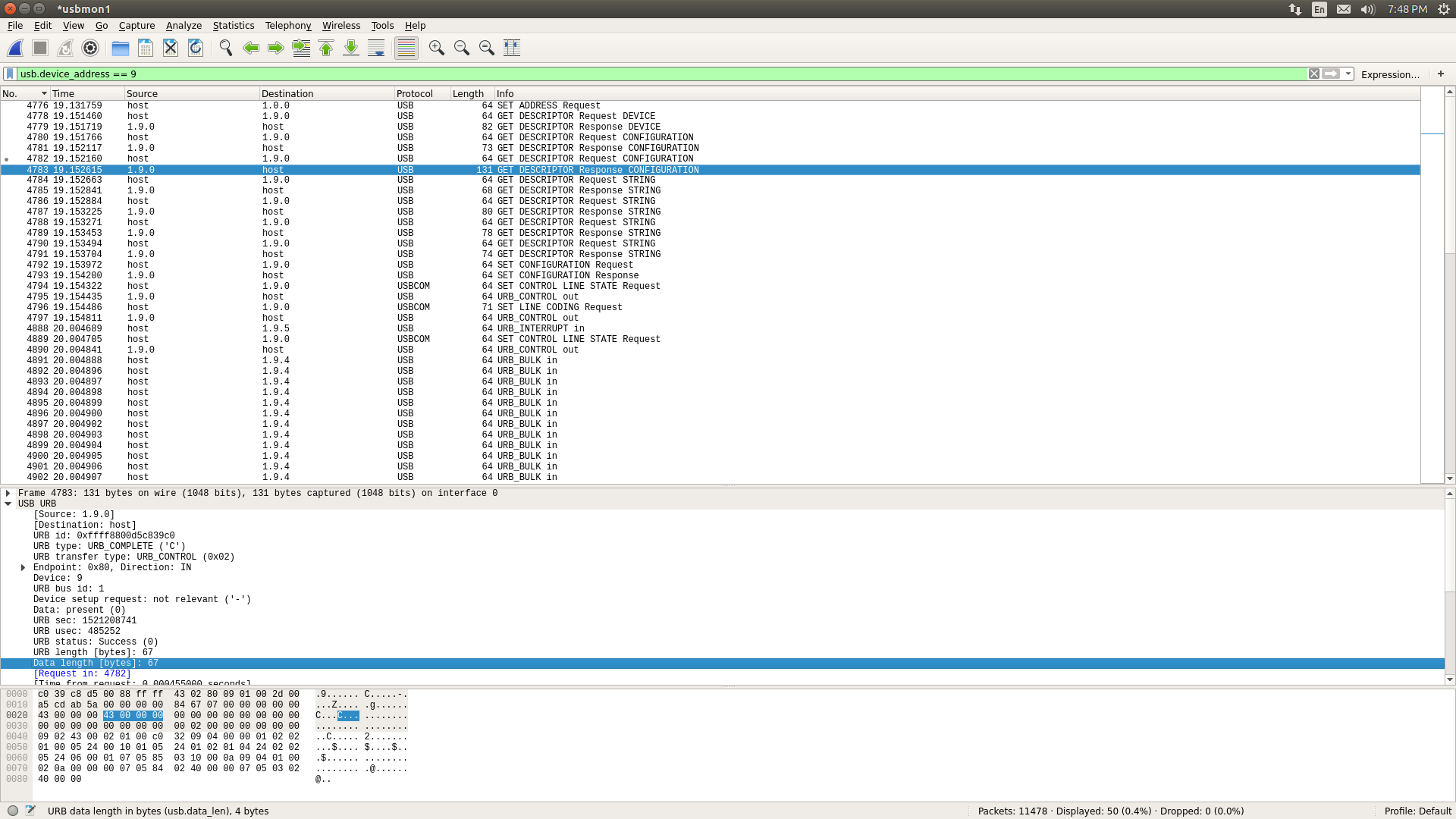The height and width of the screenshot is (819, 1456).
Task: Expand the Endpoint 0x80 detail row
Action: (22, 567)
